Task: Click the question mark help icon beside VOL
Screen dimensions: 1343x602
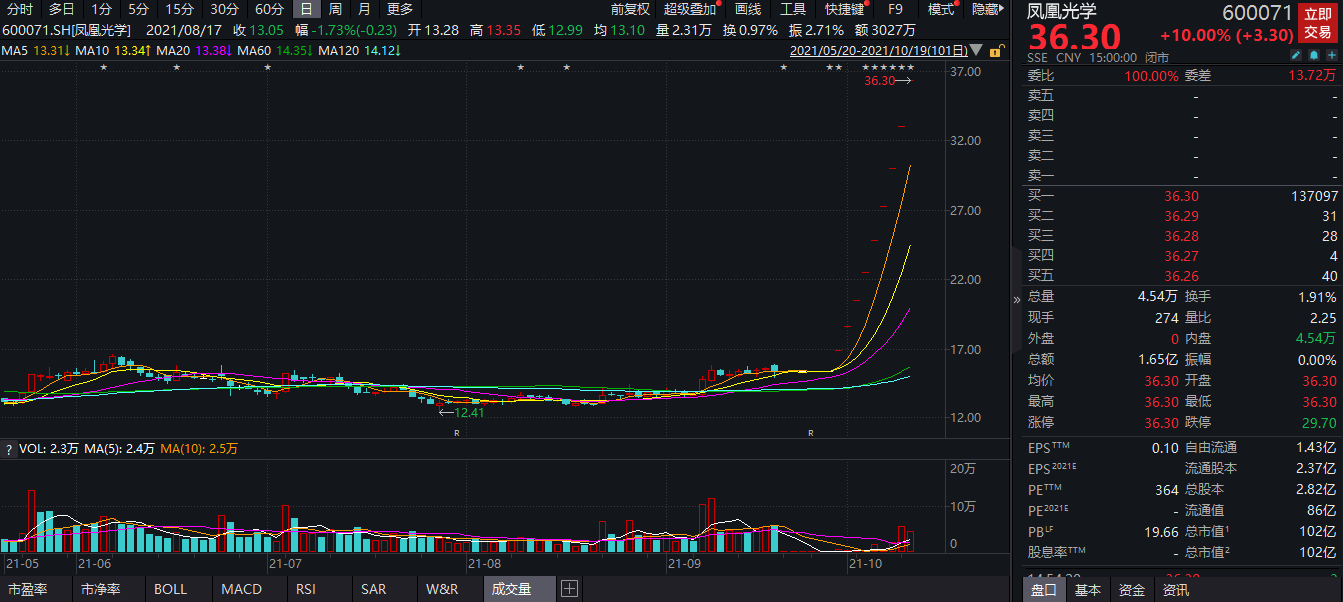Action: coord(9,449)
